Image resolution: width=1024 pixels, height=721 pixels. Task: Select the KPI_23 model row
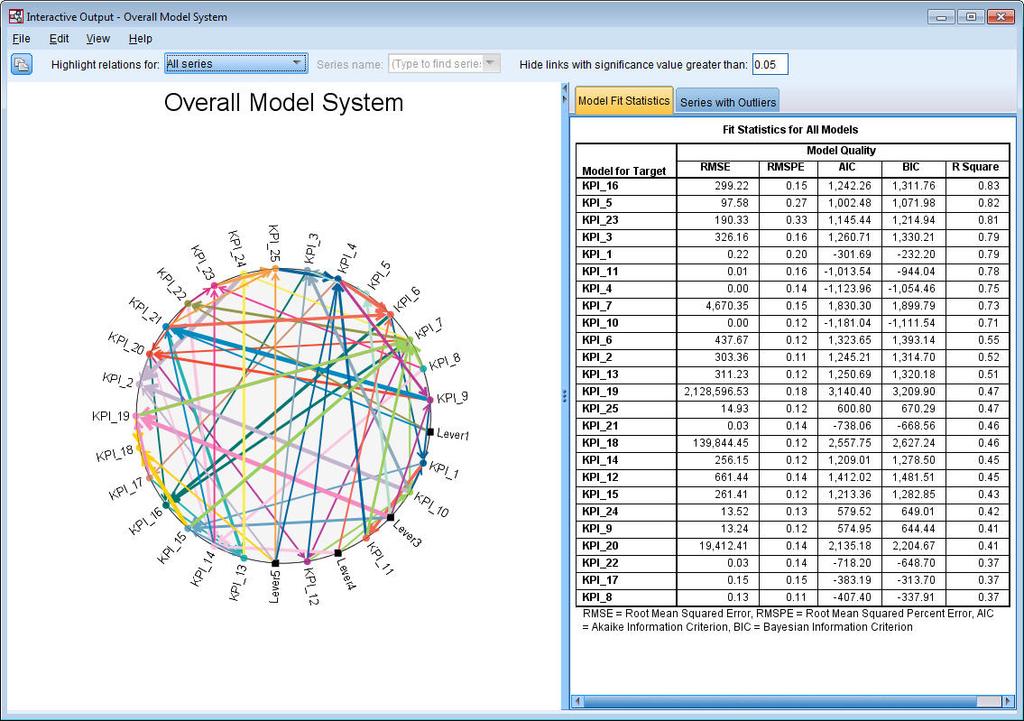(x=792, y=220)
